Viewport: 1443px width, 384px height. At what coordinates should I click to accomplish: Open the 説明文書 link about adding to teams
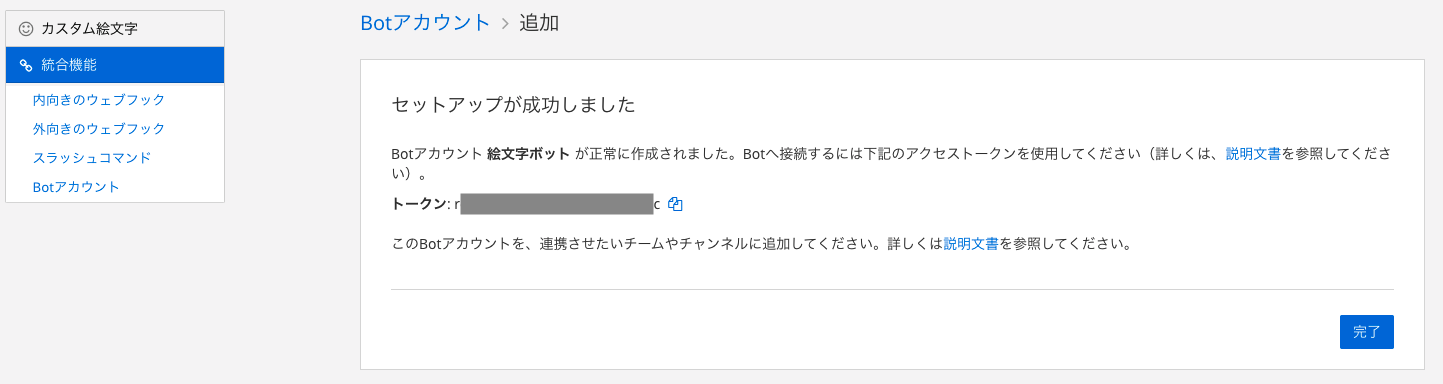[x=971, y=243]
